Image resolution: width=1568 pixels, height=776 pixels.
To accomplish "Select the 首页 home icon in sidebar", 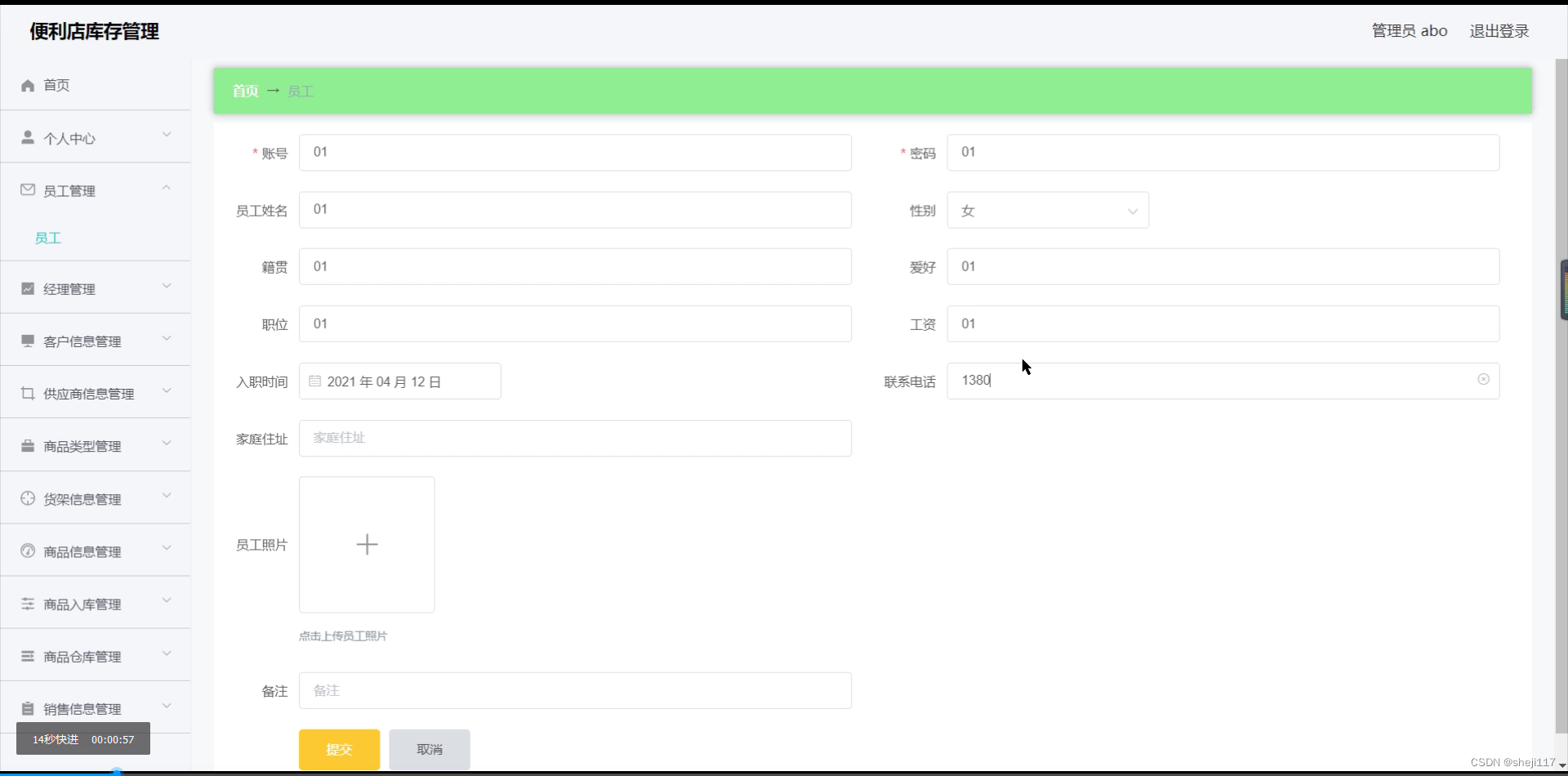I will [27, 85].
